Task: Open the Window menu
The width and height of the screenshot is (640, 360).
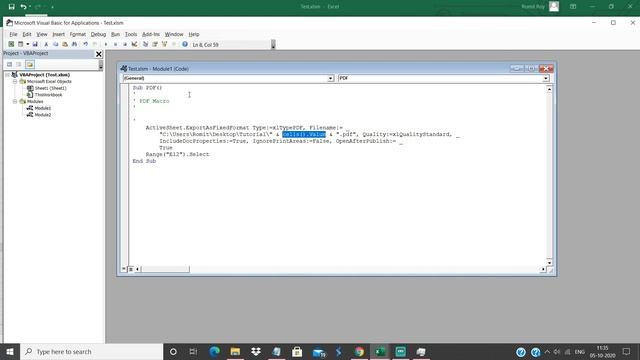Action: point(174,34)
